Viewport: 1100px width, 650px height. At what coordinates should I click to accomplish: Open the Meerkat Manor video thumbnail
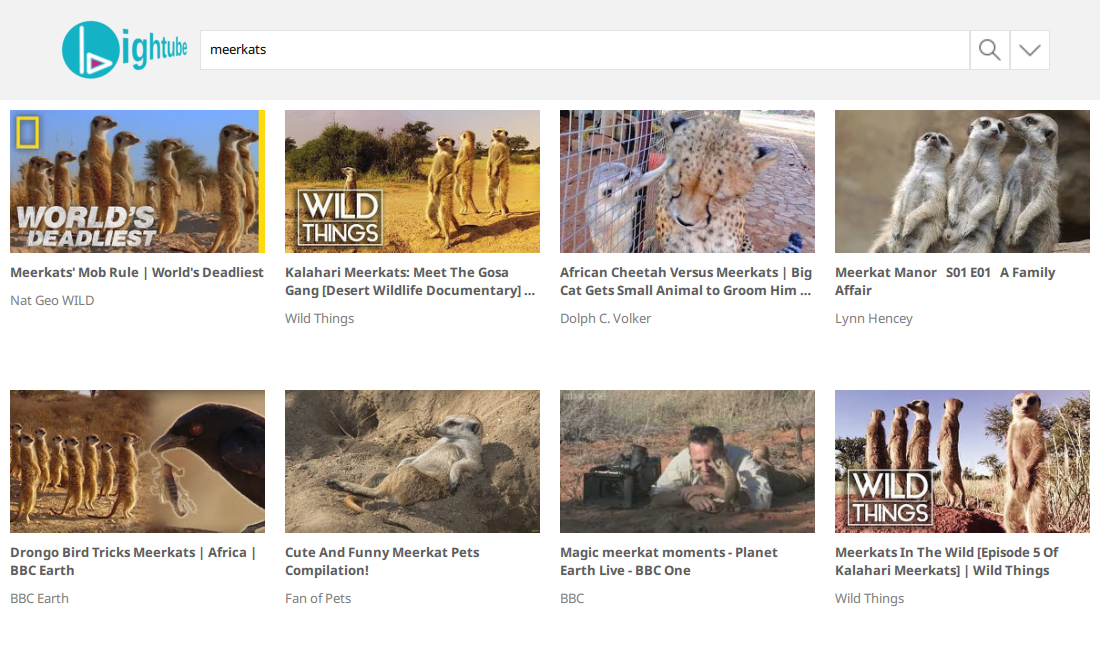tap(962, 181)
